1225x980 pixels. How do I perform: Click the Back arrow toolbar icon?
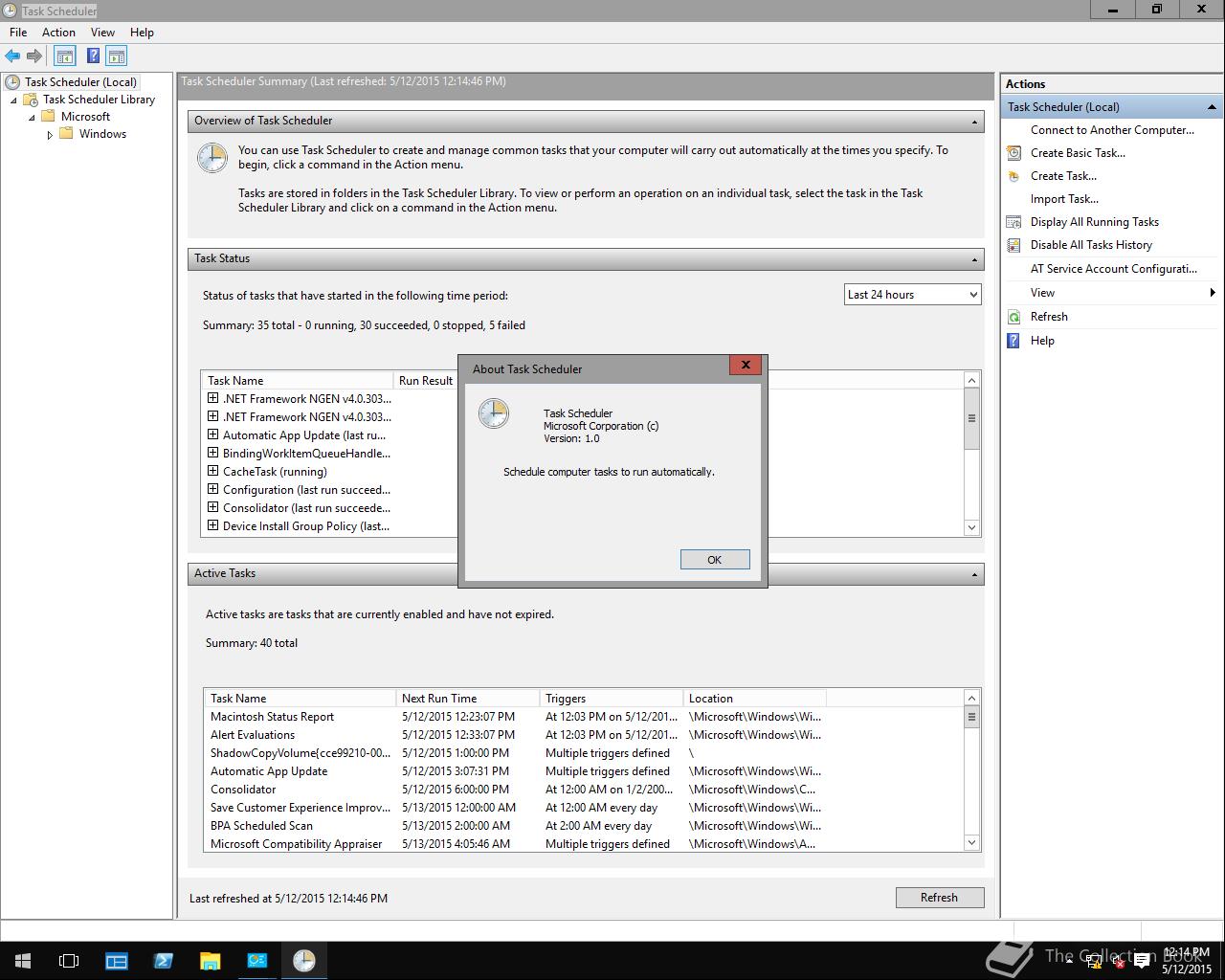[x=12, y=56]
